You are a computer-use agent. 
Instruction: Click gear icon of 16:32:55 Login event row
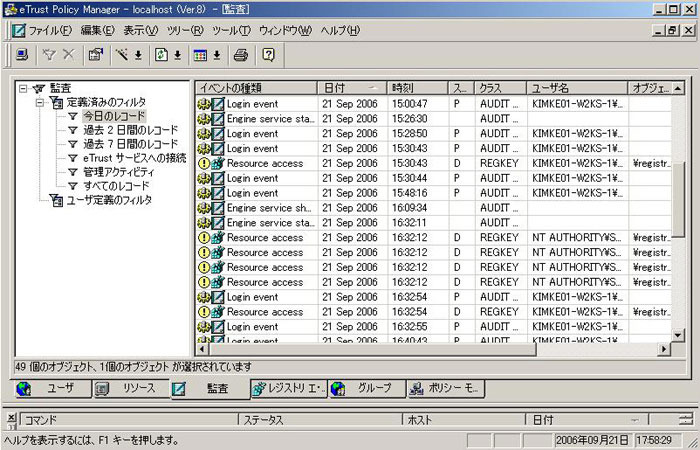coord(204,327)
